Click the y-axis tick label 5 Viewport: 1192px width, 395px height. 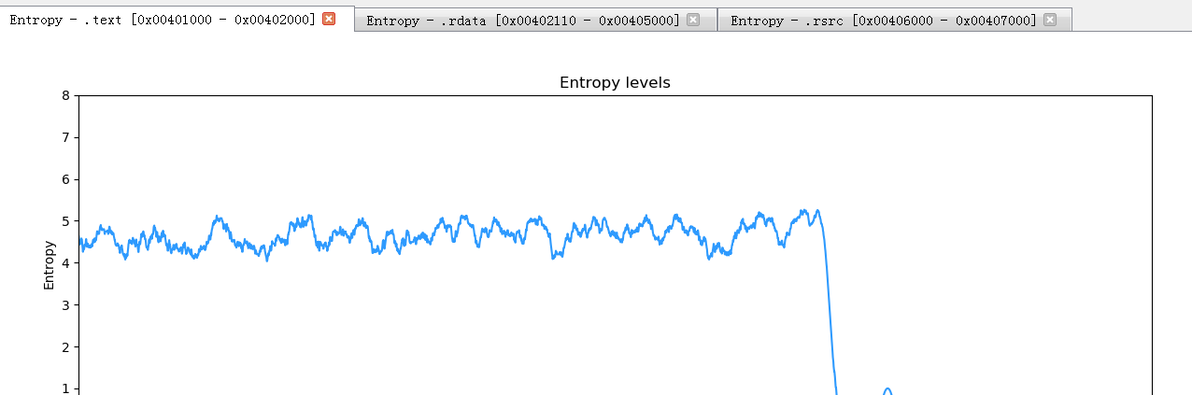point(66,221)
